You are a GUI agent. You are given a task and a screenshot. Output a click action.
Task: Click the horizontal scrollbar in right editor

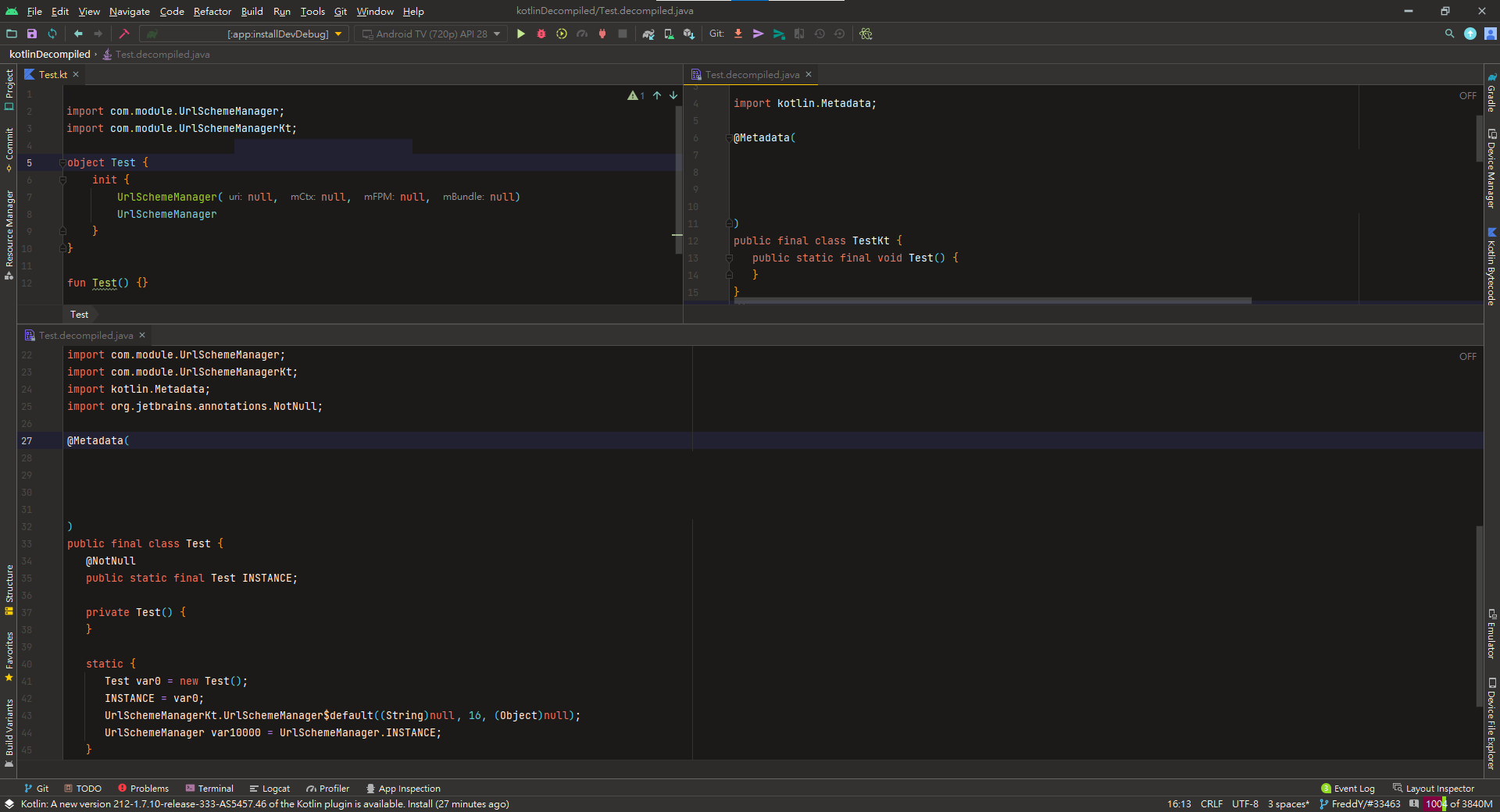[x=992, y=301]
